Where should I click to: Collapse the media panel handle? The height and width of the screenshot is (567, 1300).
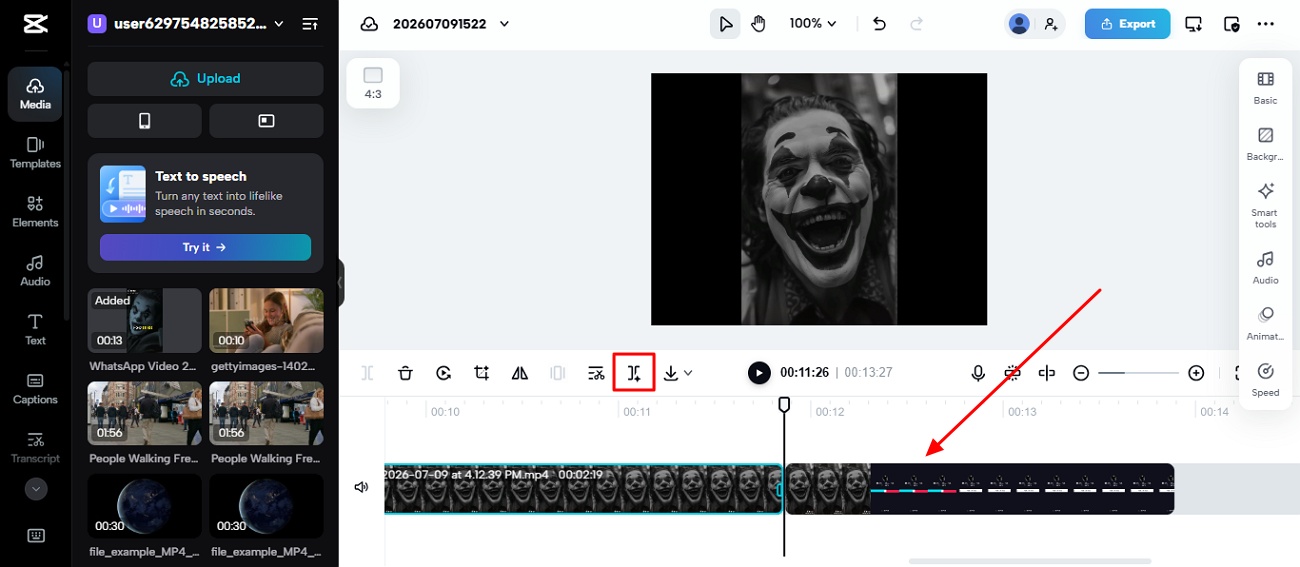point(341,283)
